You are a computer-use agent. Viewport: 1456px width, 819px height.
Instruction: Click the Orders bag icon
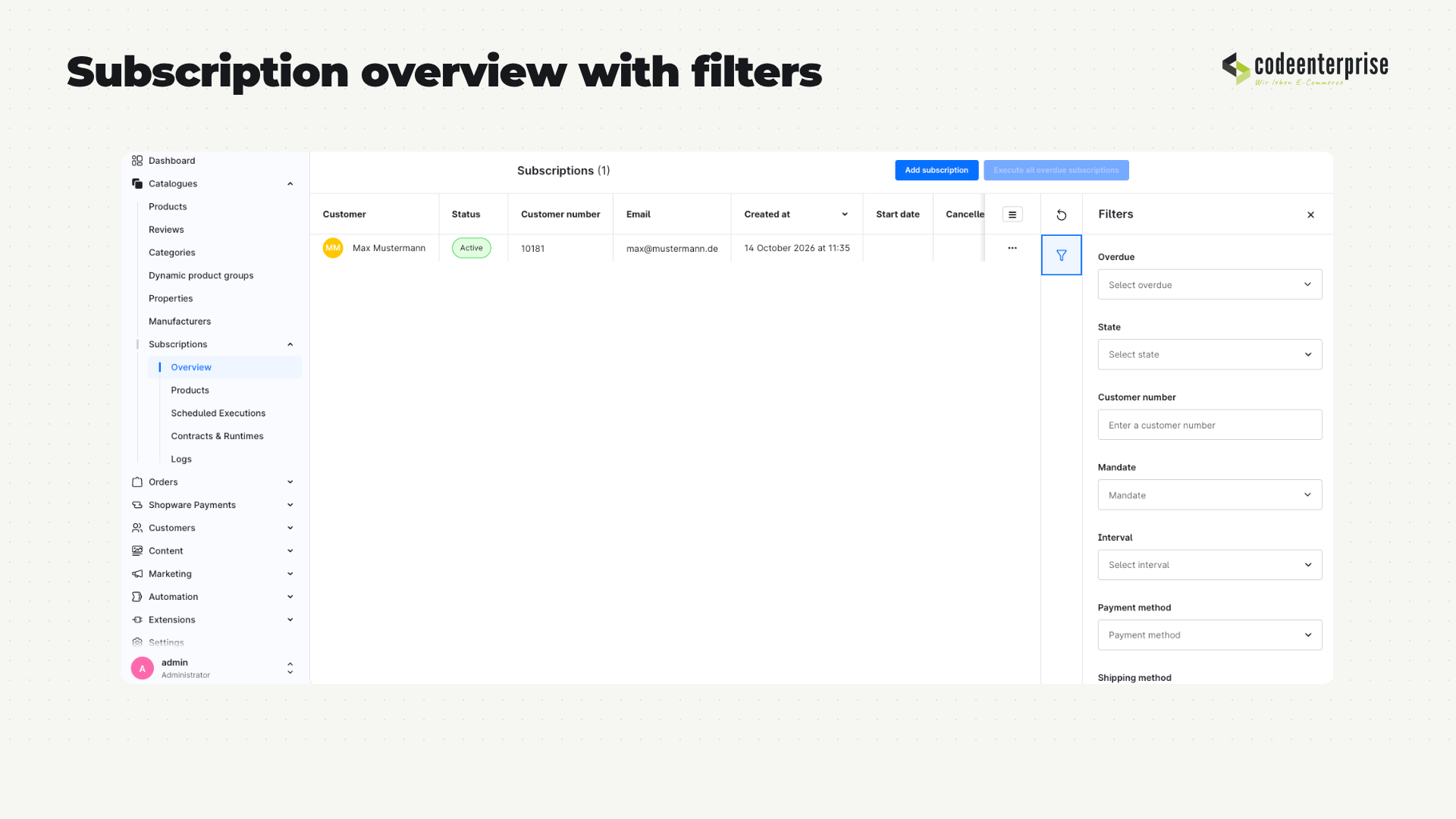(x=137, y=482)
